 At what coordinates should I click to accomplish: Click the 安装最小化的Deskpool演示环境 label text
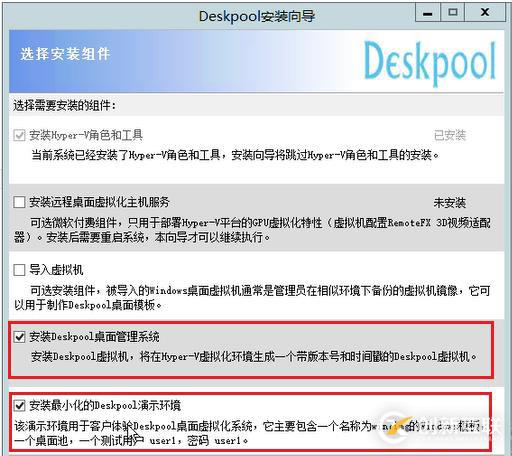[105, 406]
